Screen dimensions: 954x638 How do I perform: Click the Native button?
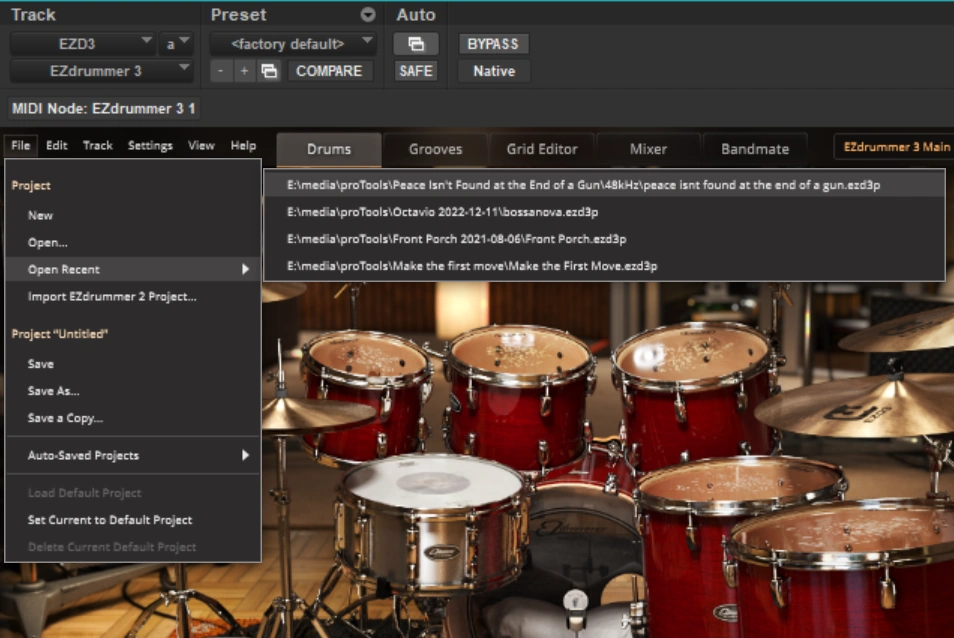(493, 71)
